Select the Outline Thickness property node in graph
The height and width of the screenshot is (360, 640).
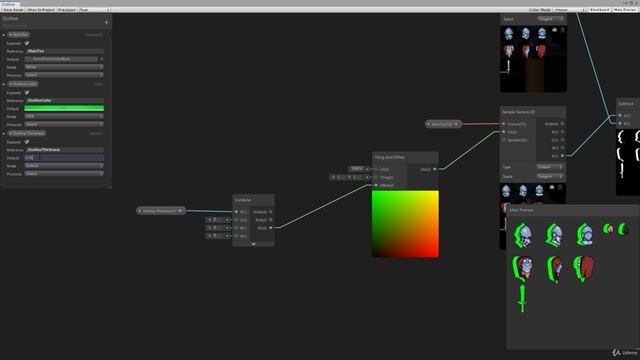(x=161, y=211)
